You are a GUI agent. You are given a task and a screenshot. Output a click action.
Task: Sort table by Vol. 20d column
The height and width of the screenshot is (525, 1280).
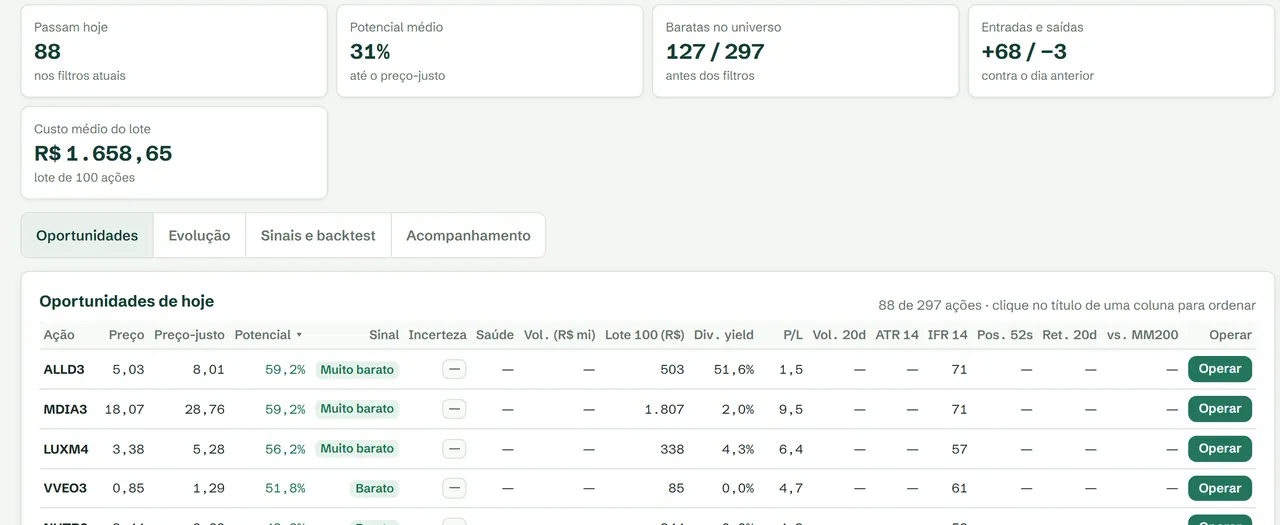(839, 335)
